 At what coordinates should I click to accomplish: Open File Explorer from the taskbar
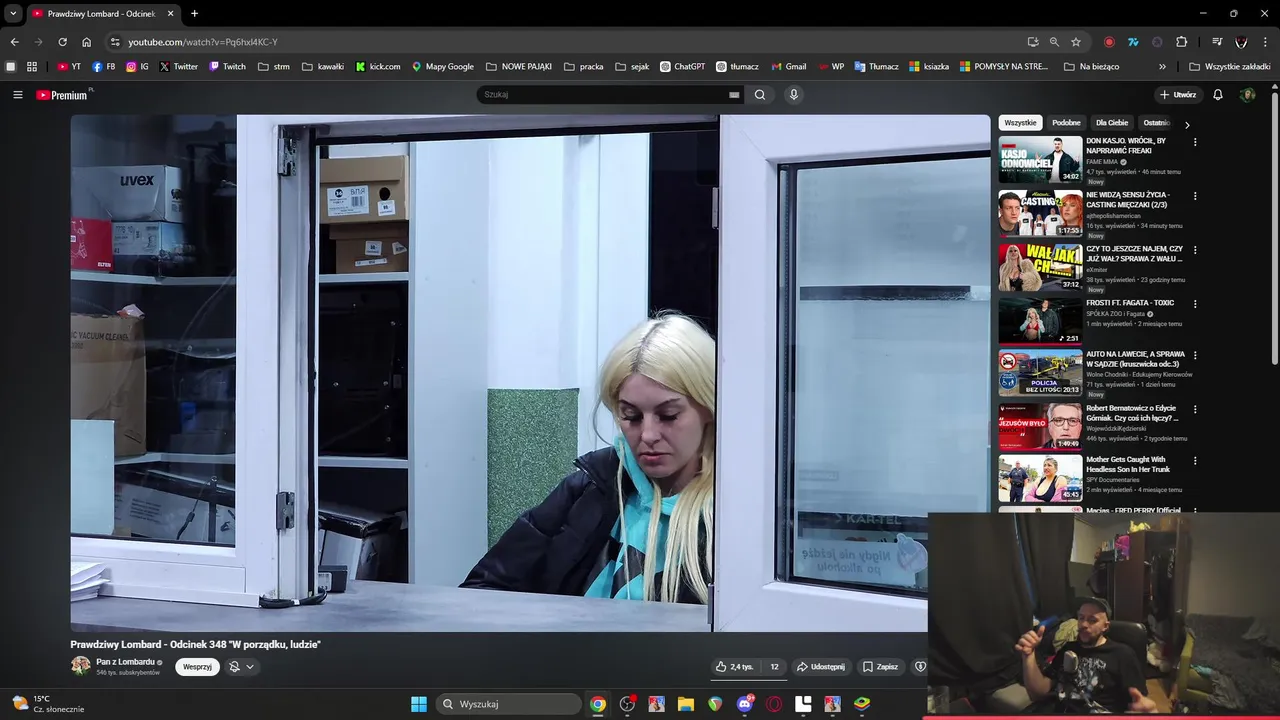(686, 704)
